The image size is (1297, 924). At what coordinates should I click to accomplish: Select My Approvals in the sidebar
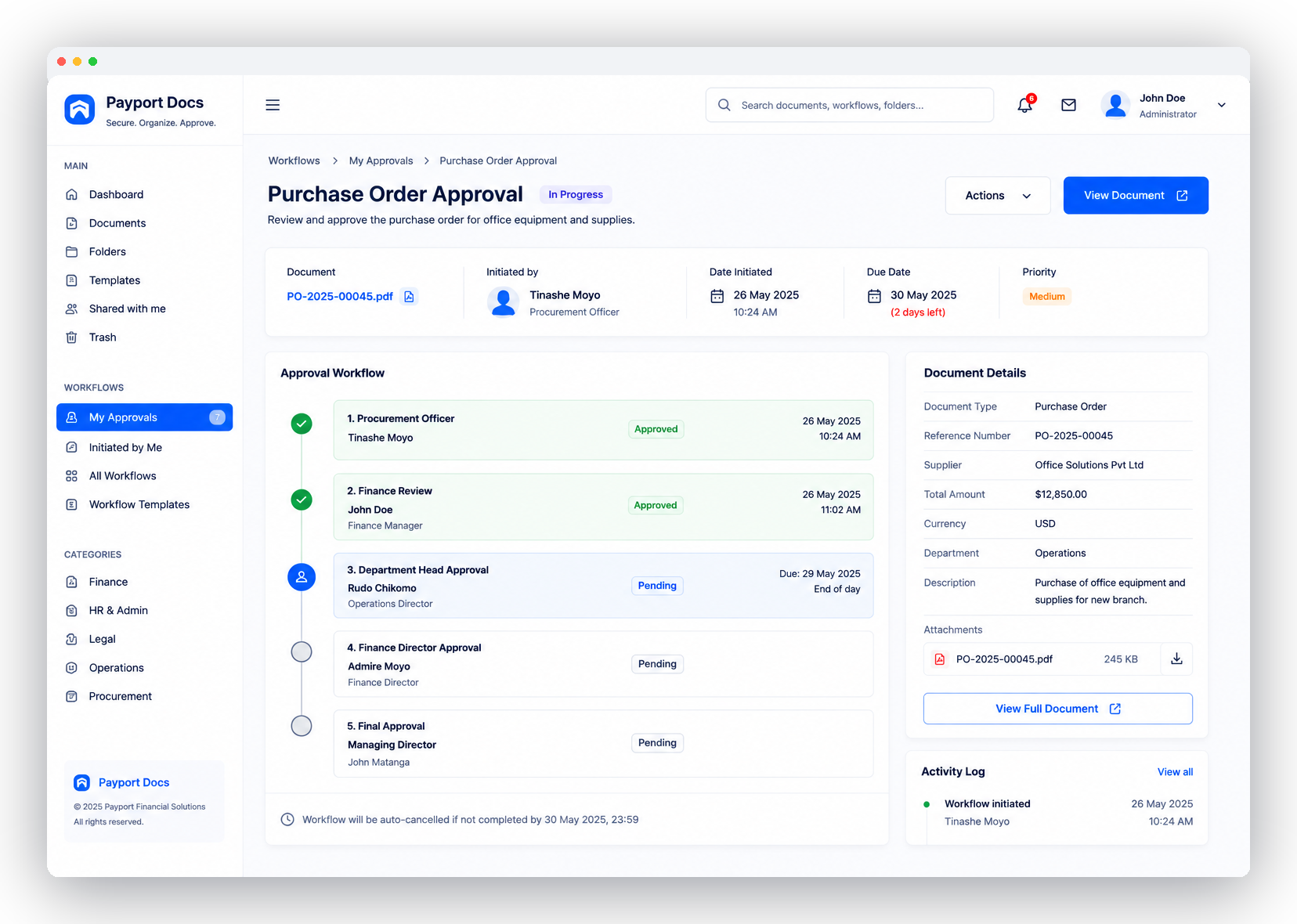click(x=145, y=417)
